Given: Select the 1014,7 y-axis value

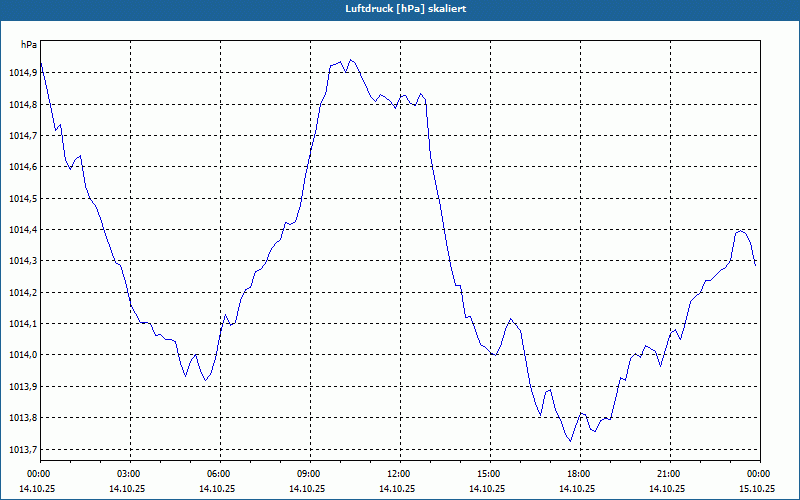Looking at the screenshot, I should 23,136.
